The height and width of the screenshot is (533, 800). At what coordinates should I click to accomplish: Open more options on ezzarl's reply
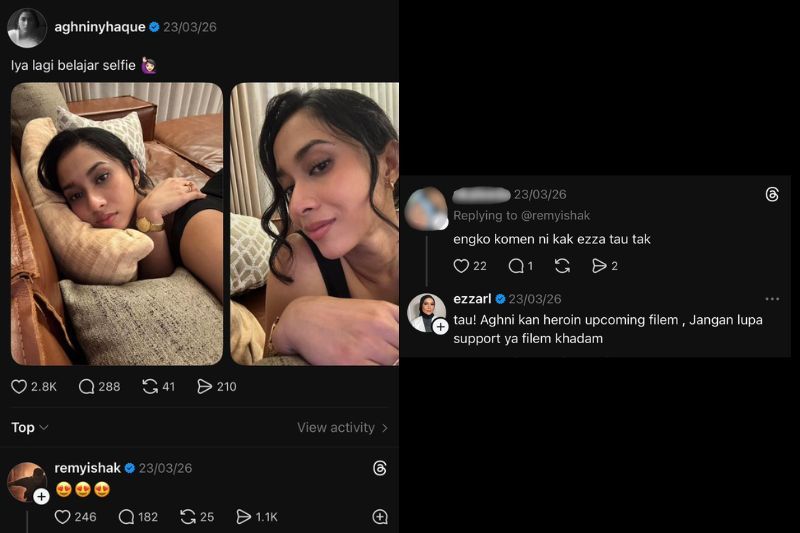click(x=772, y=299)
